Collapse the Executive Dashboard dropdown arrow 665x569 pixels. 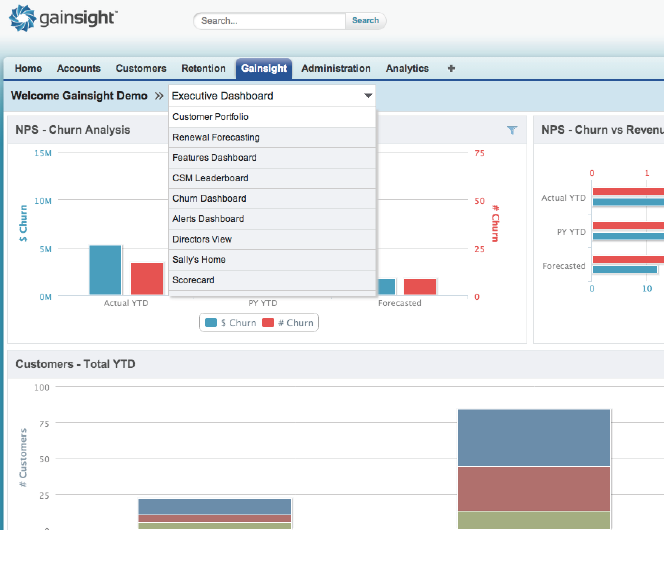[368, 96]
